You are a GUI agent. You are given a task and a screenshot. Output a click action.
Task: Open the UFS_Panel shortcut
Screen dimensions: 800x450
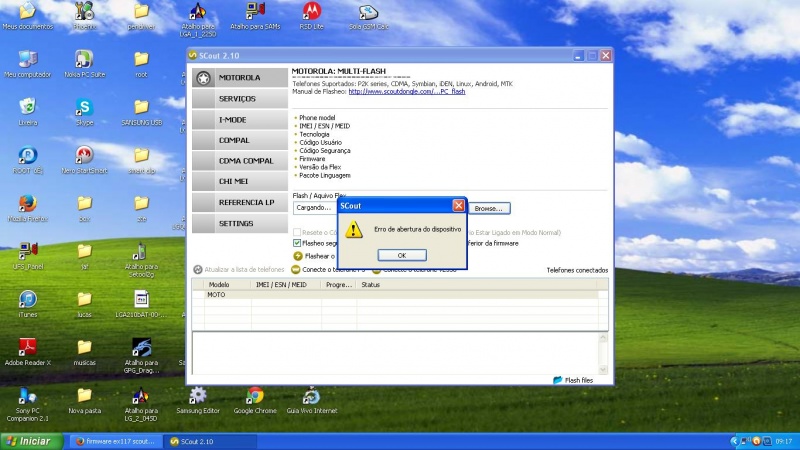pyautogui.click(x=28, y=256)
